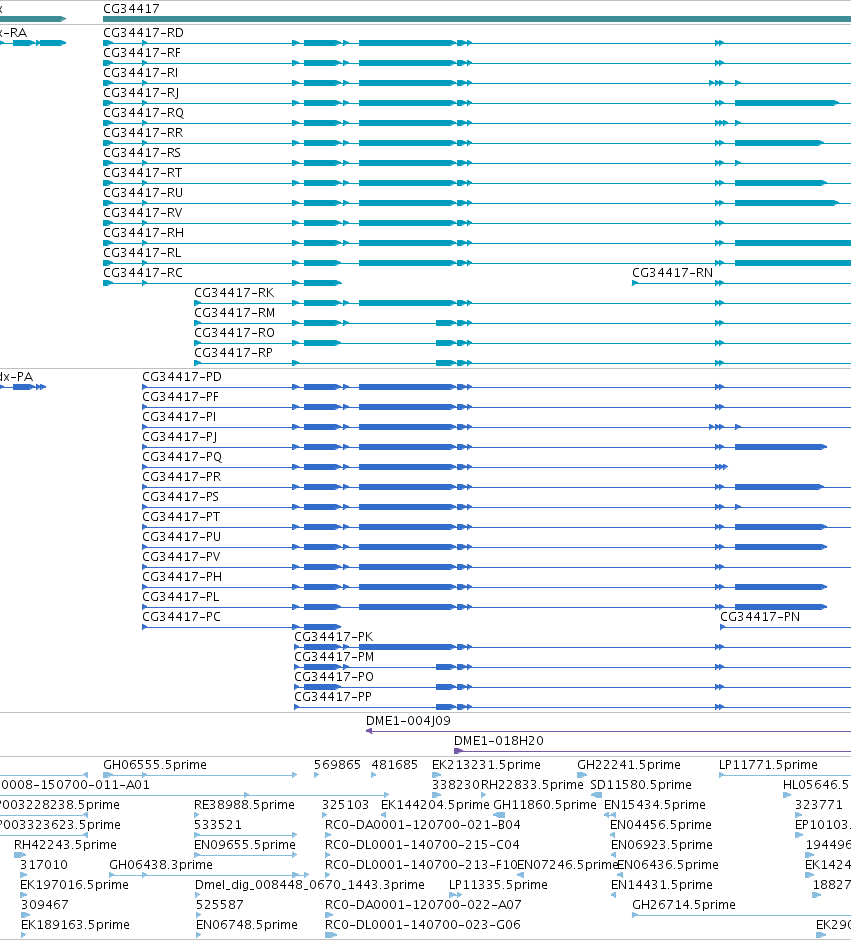Select the CG34417 gene label at top

[131, 9]
